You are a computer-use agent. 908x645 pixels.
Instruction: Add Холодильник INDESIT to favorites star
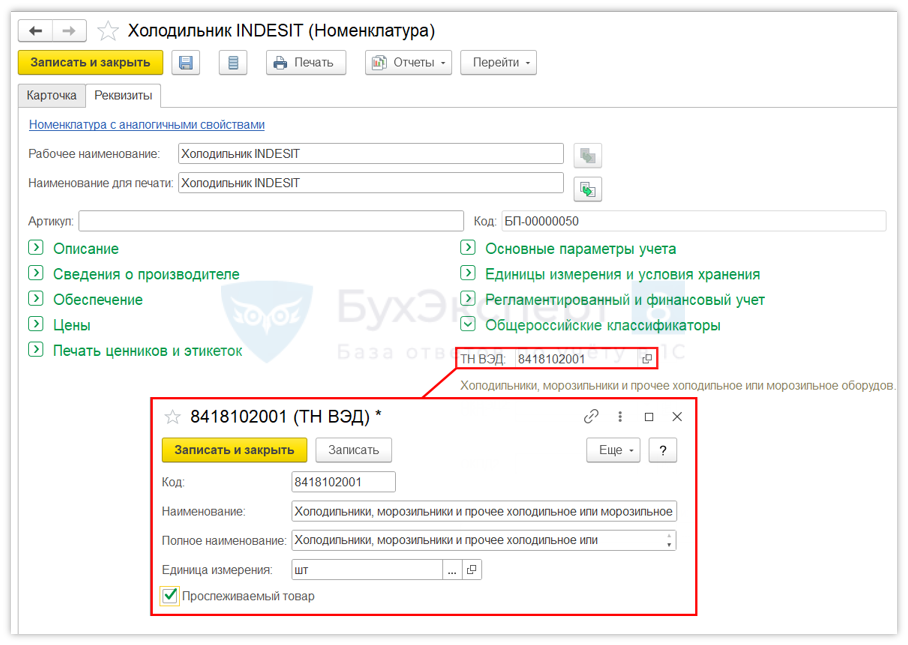108,31
